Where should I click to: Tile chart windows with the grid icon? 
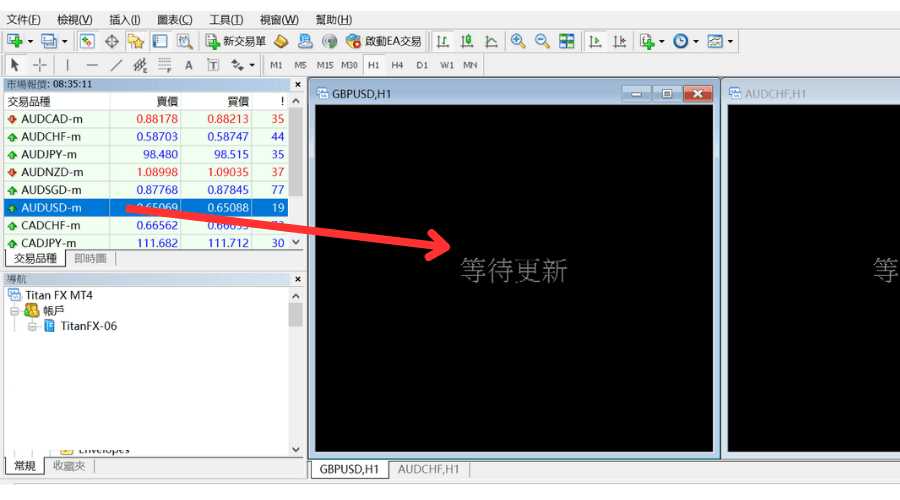(x=567, y=41)
